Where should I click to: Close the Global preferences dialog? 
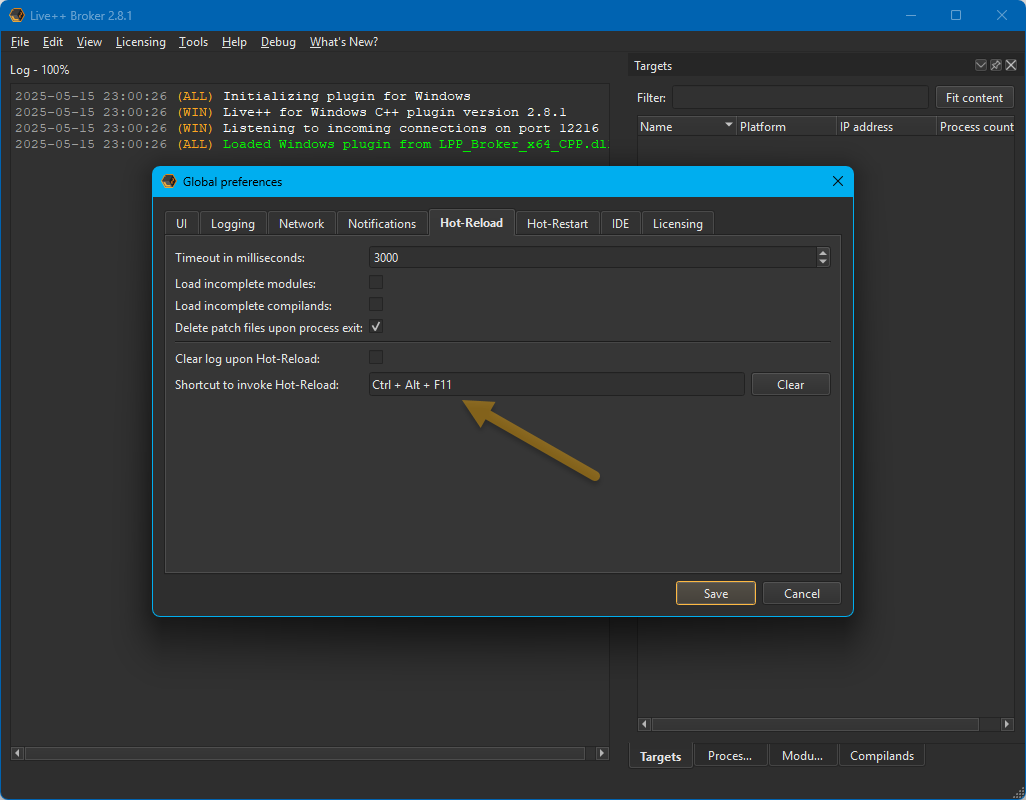838,181
